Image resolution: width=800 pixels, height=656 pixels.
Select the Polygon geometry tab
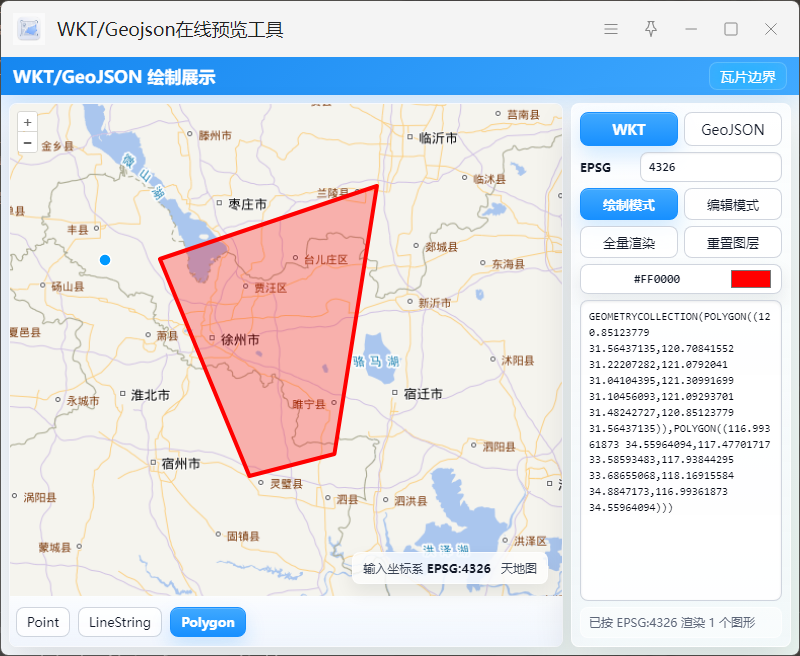(208, 622)
